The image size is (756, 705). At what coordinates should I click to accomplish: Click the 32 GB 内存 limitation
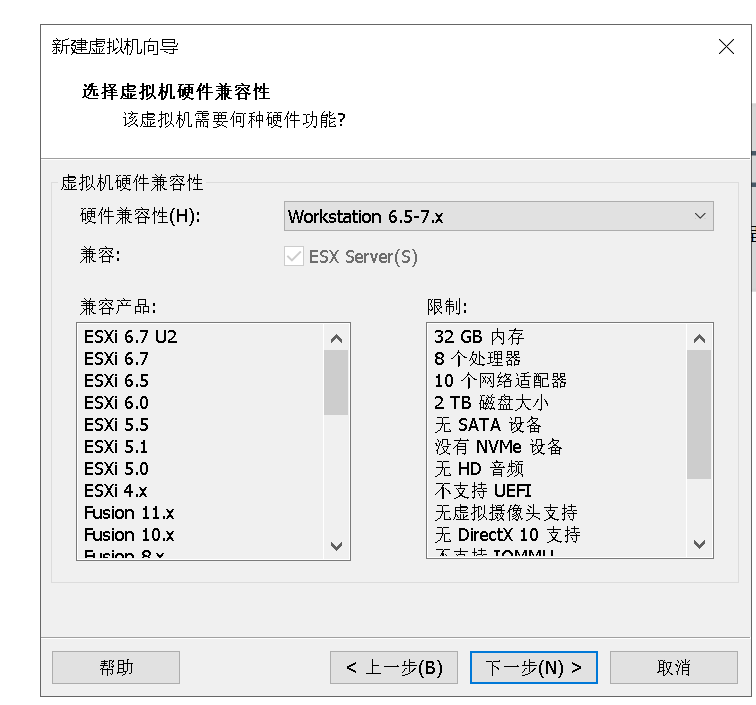[x=479, y=337]
